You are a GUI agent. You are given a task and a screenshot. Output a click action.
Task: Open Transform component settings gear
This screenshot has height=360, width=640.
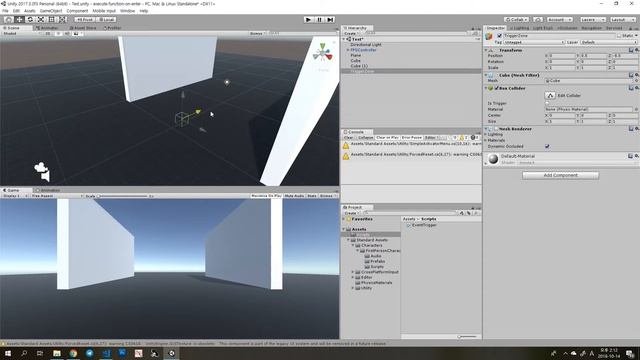(x=636, y=50)
